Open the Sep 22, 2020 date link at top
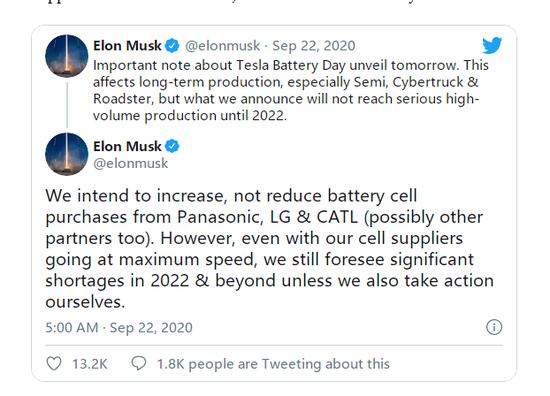The image size is (550, 396). [x=314, y=46]
